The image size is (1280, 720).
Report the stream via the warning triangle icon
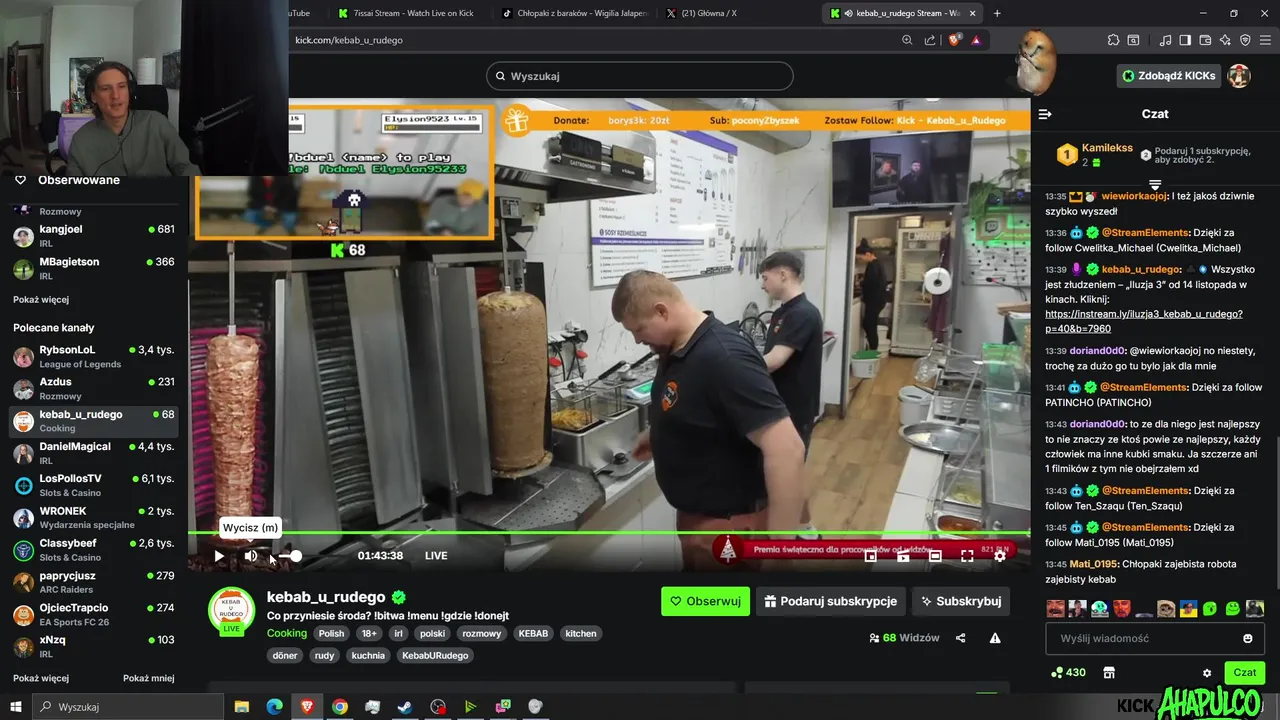[995, 638]
